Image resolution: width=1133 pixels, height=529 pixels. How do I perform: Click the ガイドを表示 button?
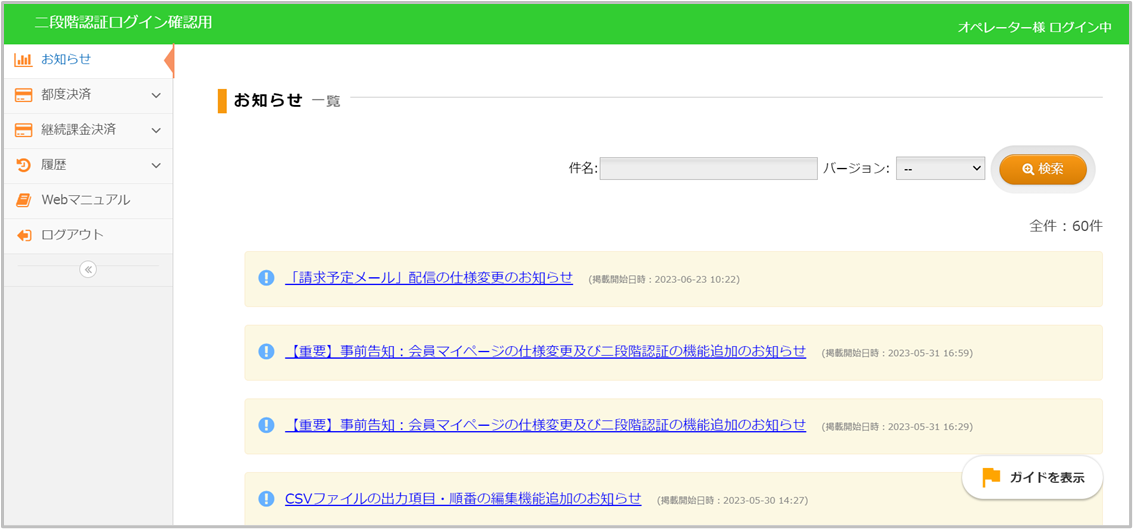point(1032,477)
